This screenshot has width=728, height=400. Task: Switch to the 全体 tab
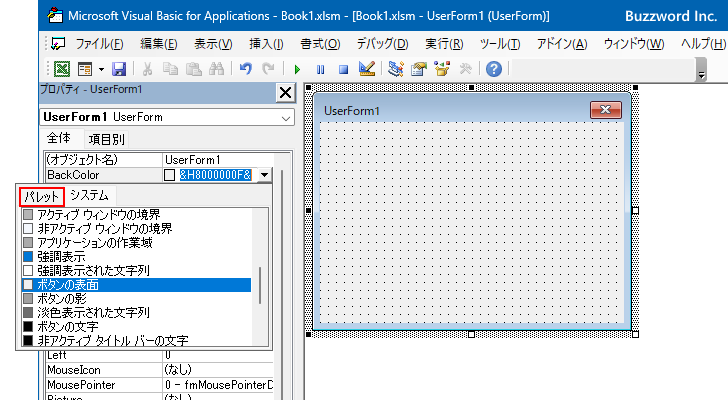(59, 138)
